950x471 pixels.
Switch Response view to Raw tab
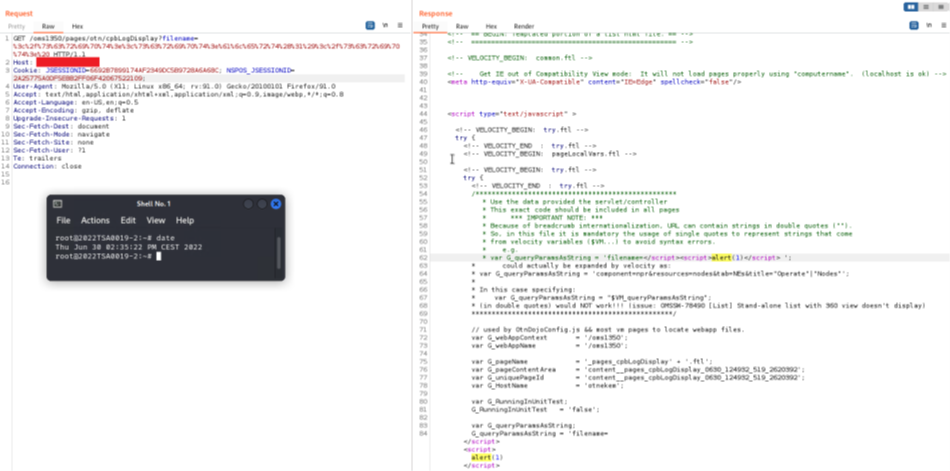click(x=462, y=27)
